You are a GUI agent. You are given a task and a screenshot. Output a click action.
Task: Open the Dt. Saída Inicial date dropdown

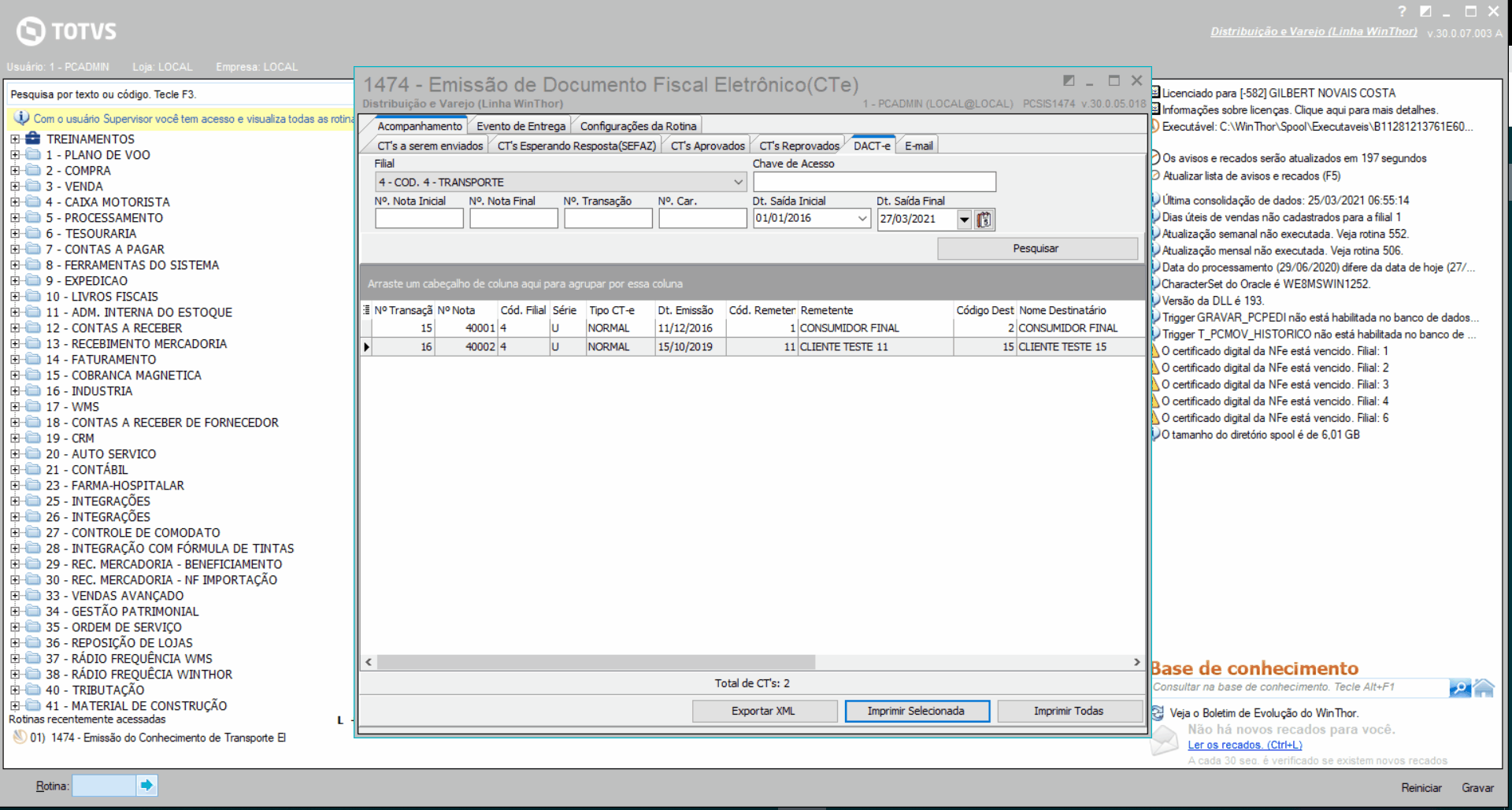[x=862, y=219]
